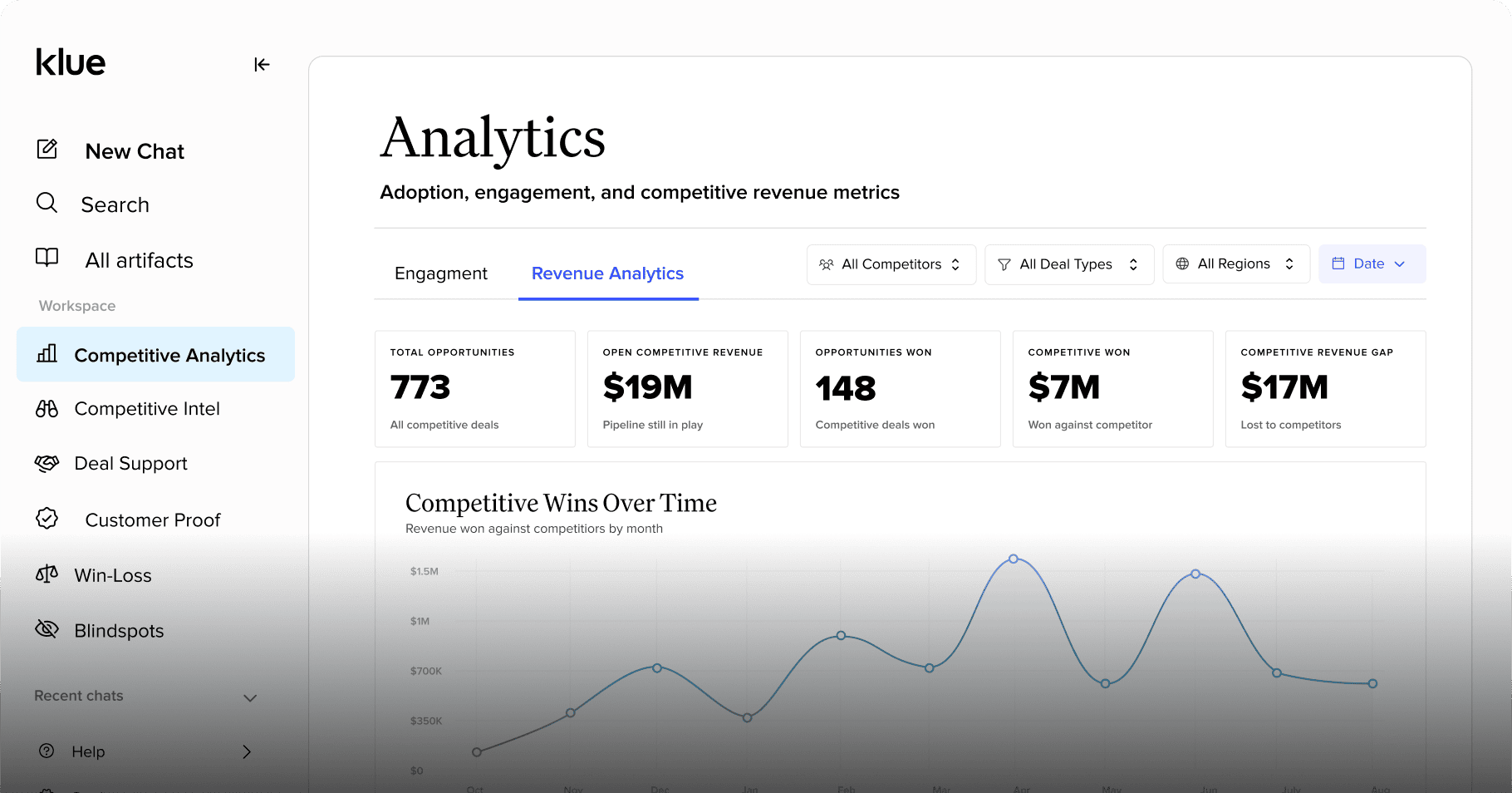Open the All Deal Types dropdown
The width and height of the screenshot is (1512, 793).
point(1069,264)
